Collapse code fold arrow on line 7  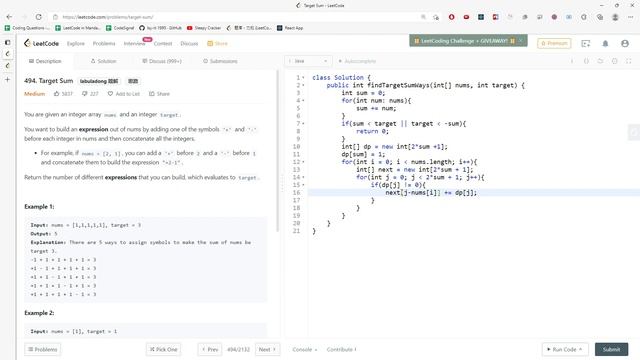(303, 123)
